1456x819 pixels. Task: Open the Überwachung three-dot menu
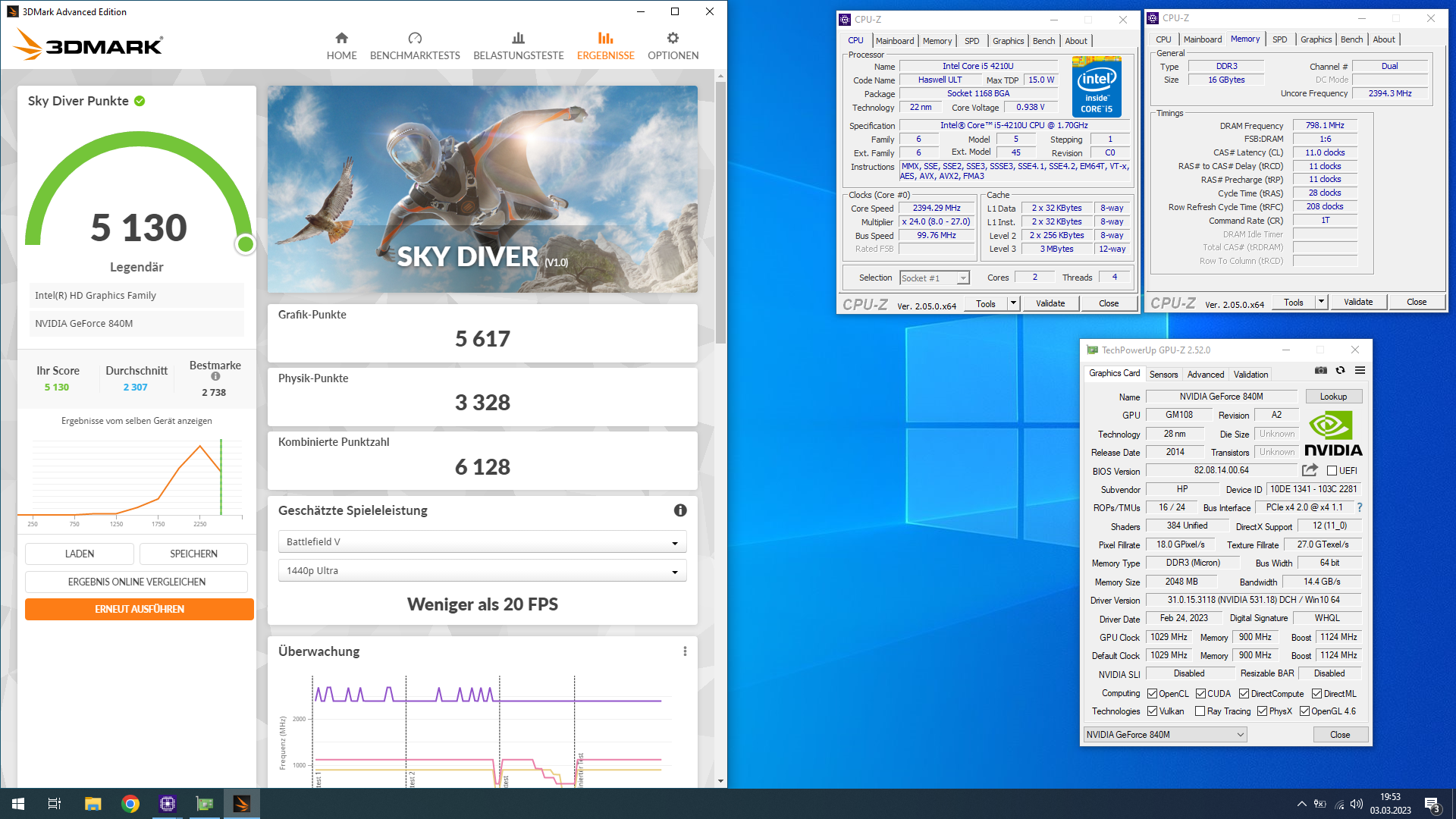pyautogui.click(x=685, y=651)
